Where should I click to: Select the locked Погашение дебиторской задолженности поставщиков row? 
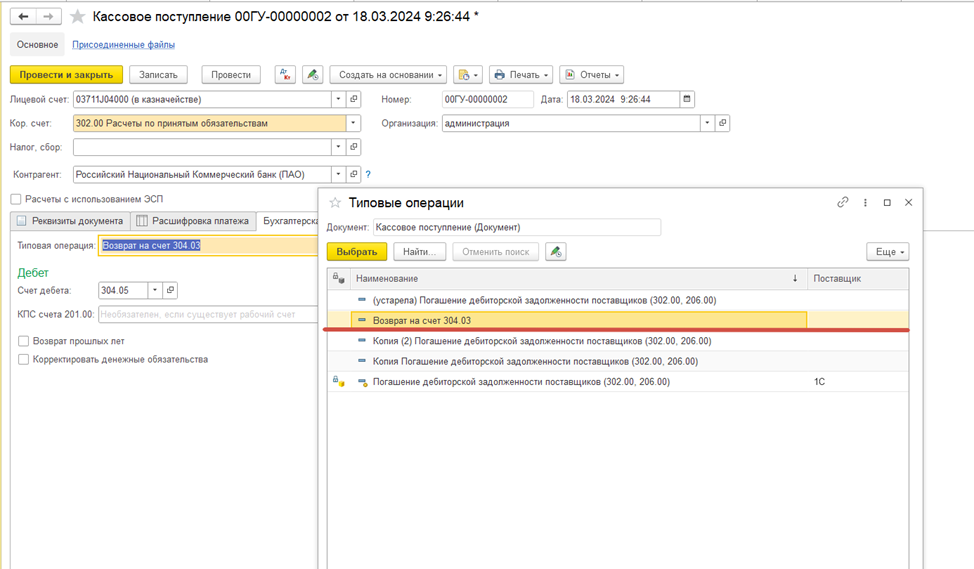tap(618, 382)
